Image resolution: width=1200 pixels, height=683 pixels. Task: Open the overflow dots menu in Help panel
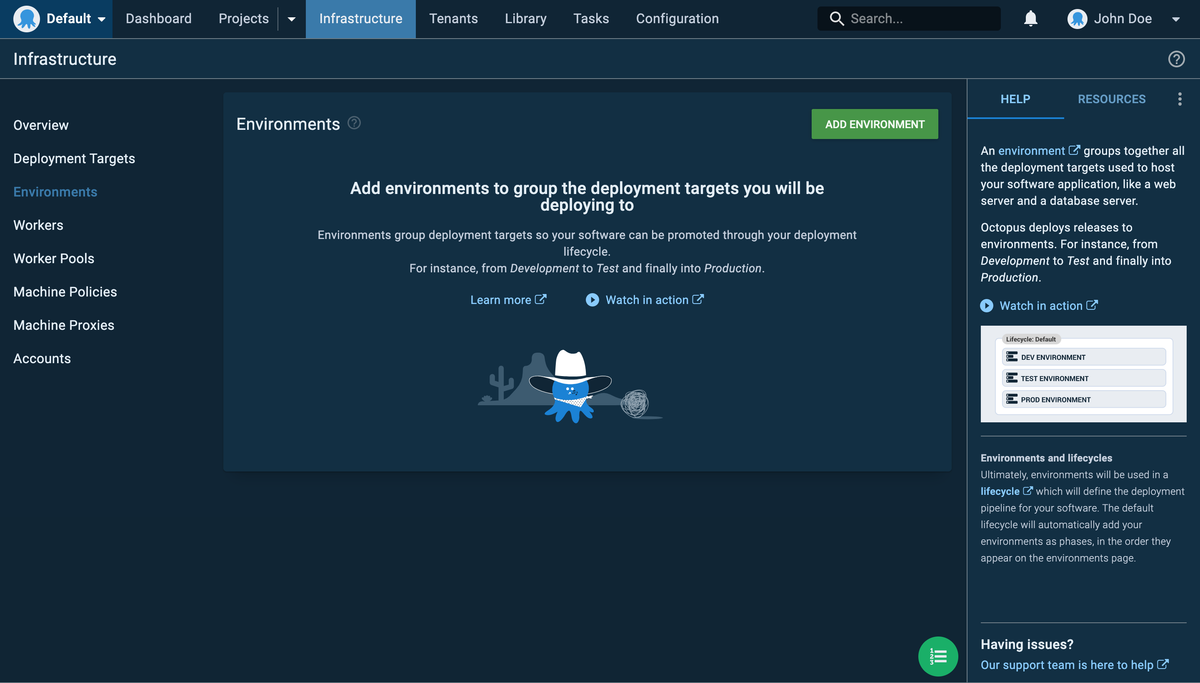[x=1179, y=98]
